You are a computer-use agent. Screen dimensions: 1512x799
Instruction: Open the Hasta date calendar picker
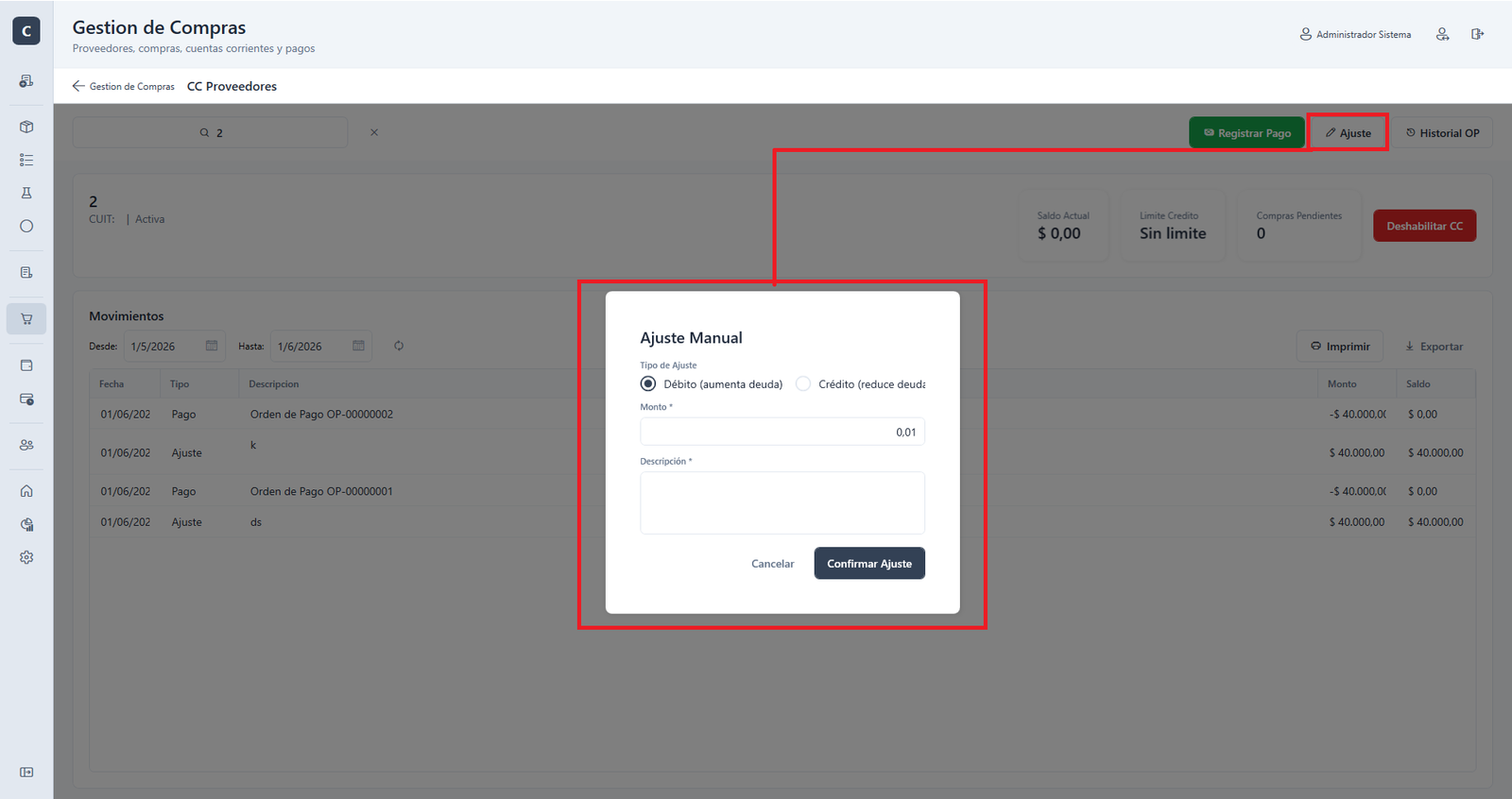(x=358, y=346)
